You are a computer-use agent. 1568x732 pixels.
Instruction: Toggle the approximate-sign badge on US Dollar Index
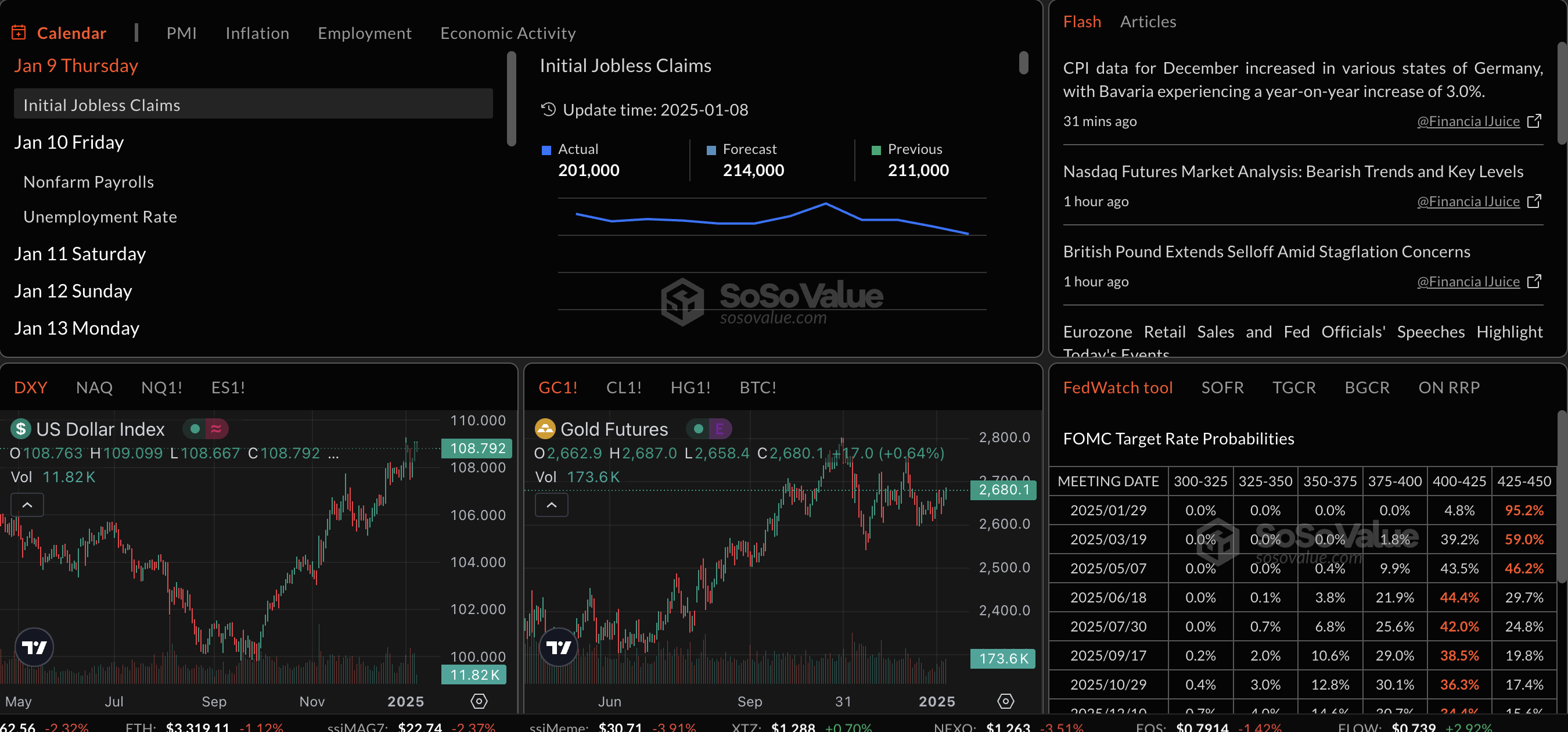tap(216, 429)
